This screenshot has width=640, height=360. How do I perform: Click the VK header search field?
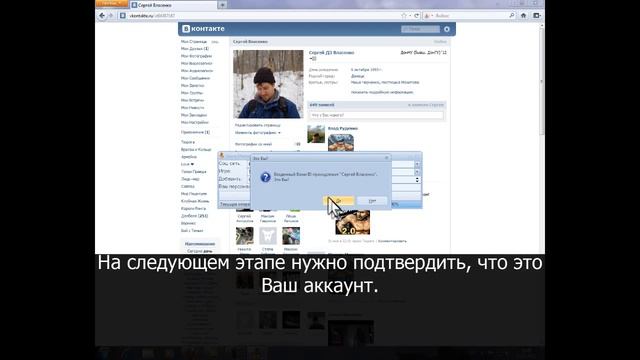pos(420,29)
